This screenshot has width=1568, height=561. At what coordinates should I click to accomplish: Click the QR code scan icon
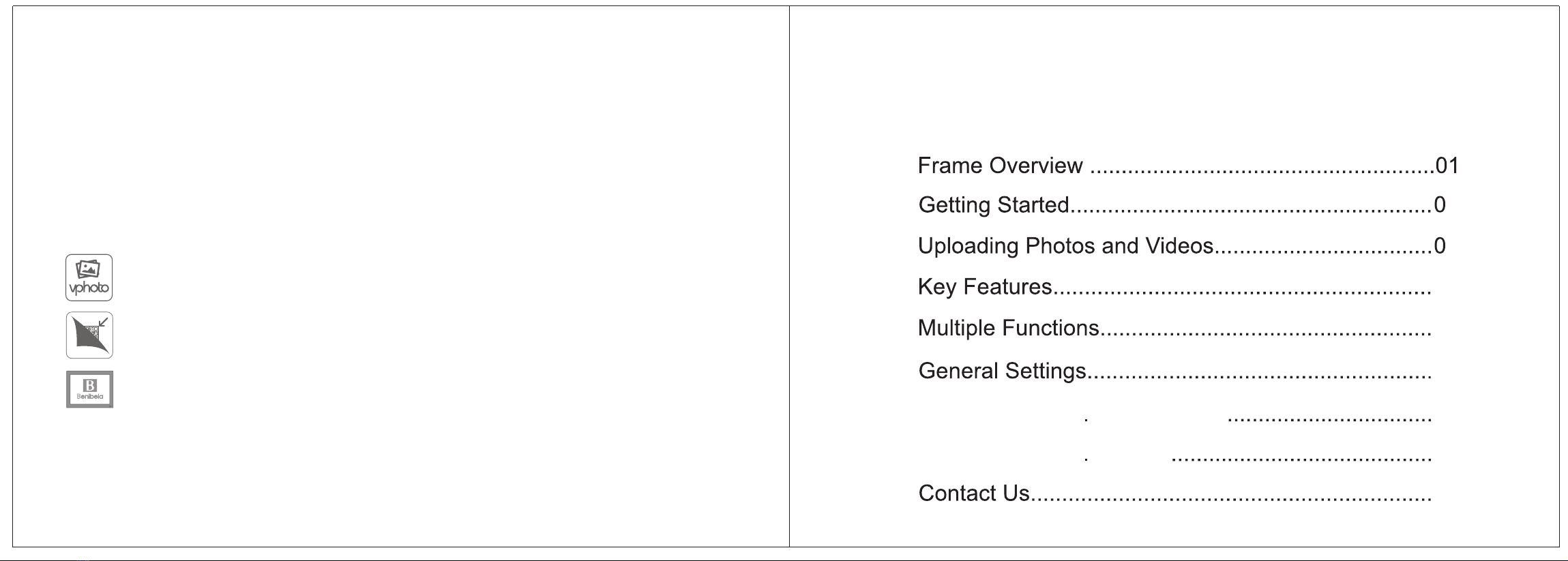point(89,335)
